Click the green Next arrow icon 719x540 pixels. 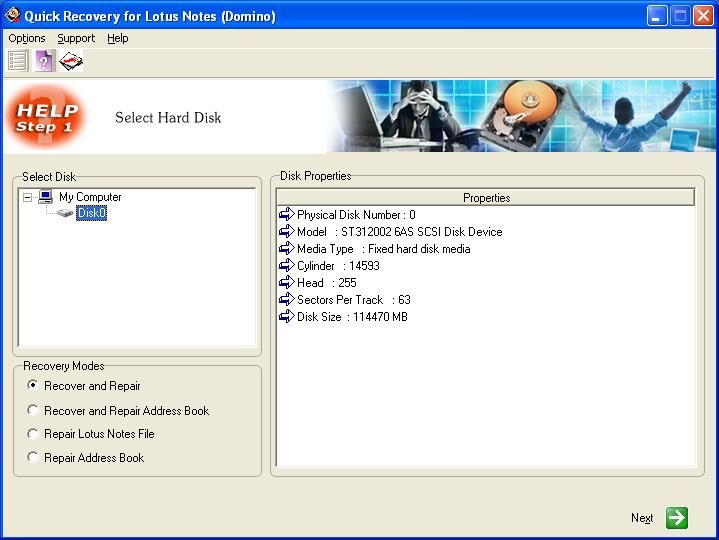tap(677, 518)
